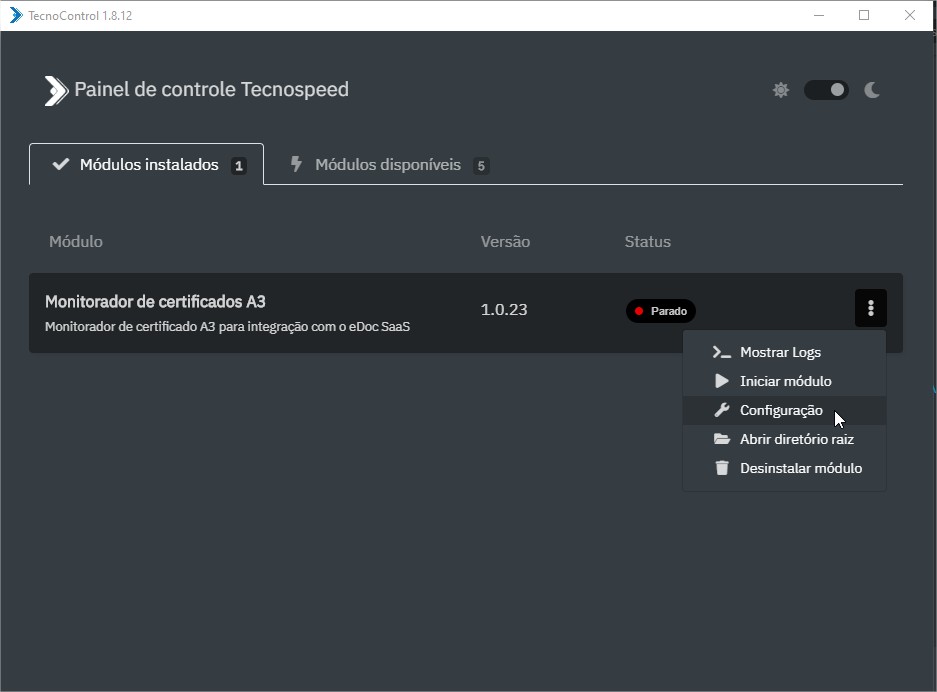Click the checkmark icon on installed tab
Viewport: 937px width, 692px height.
61,164
